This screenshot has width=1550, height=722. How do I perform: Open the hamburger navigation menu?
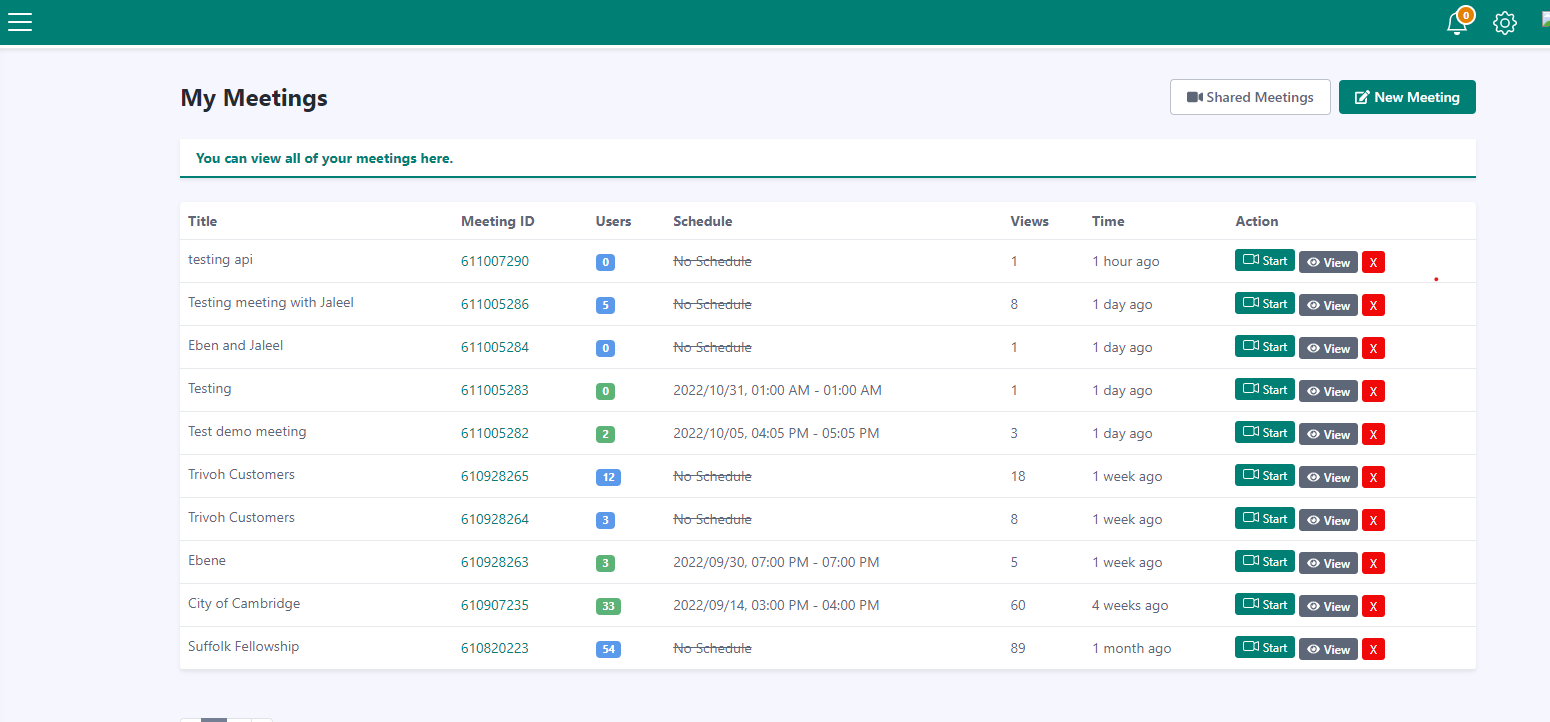point(20,22)
